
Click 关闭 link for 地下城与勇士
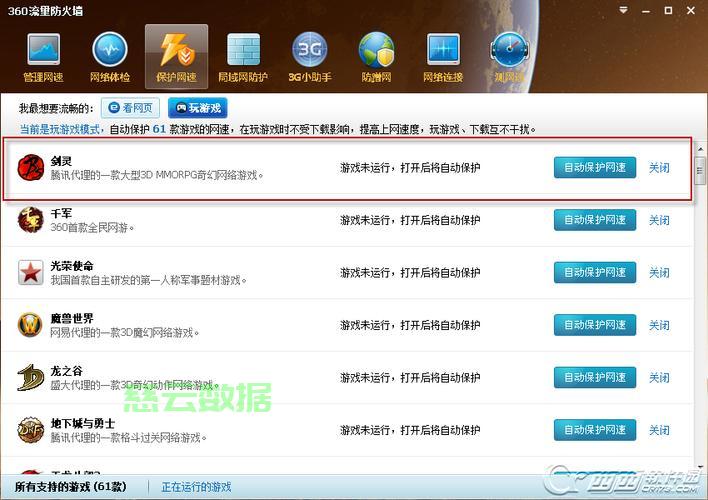(659, 430)
